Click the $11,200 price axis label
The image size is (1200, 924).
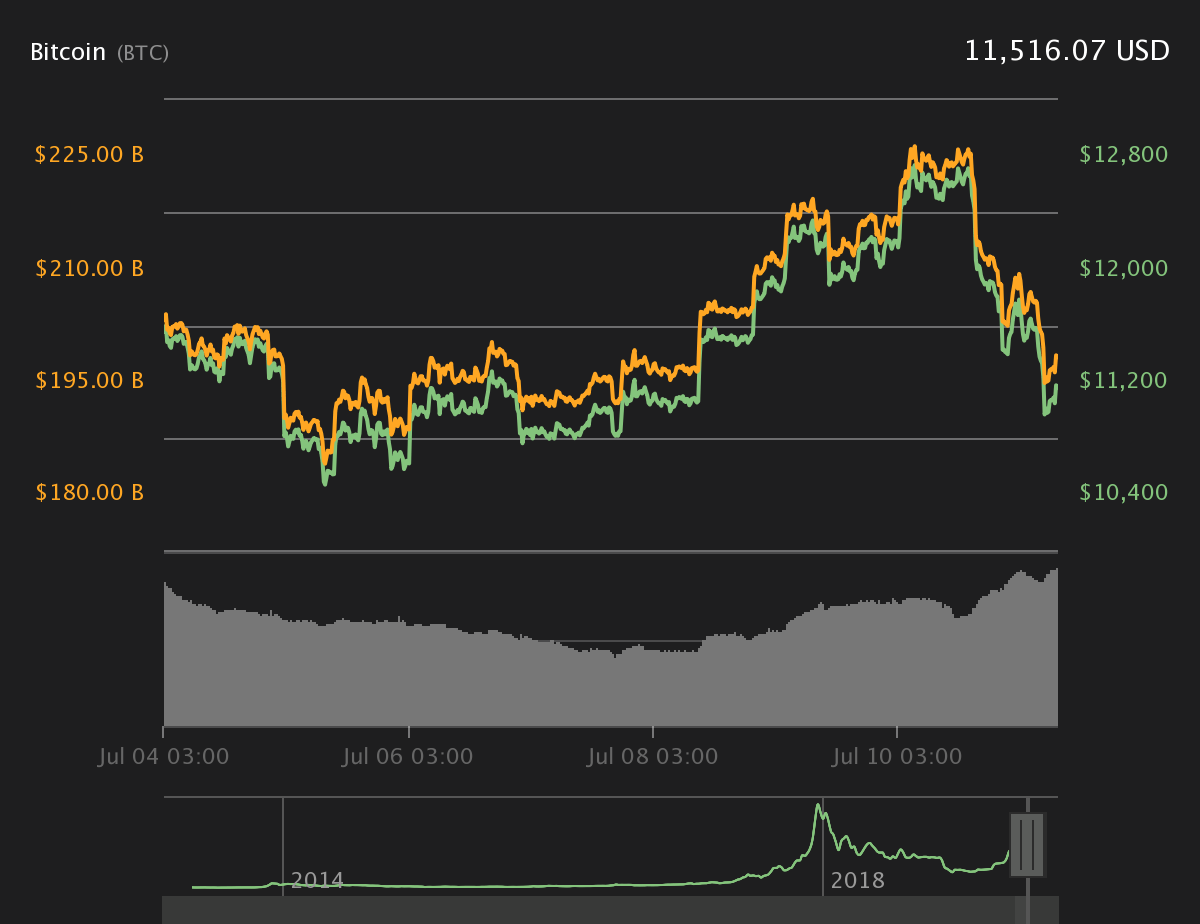point(1124,381)
